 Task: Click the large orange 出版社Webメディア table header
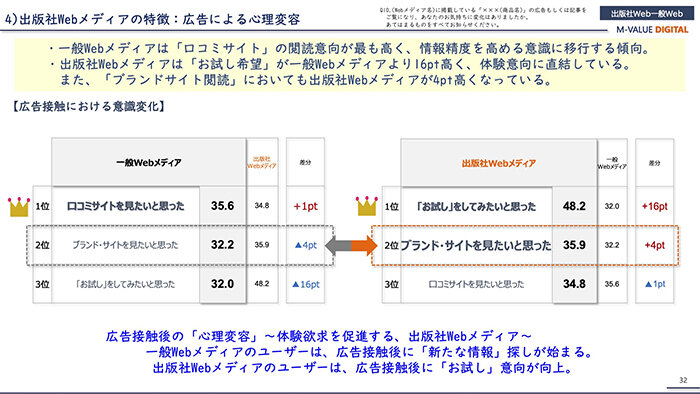pos(499,163)
